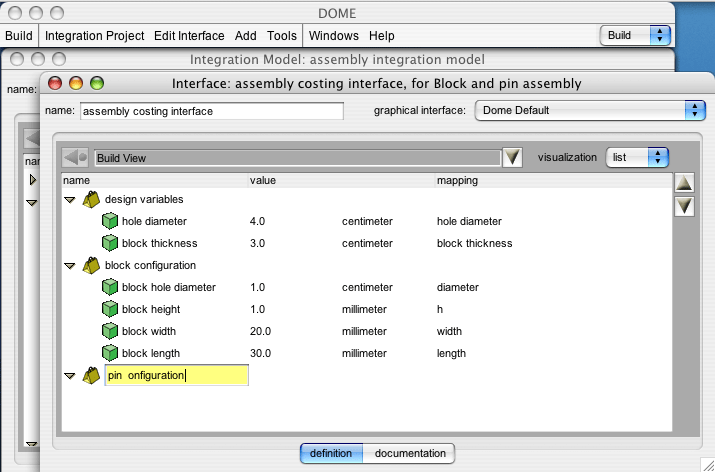Open the Integration Project menu
This screenshot has height=472, width=715.
point(94,36)
